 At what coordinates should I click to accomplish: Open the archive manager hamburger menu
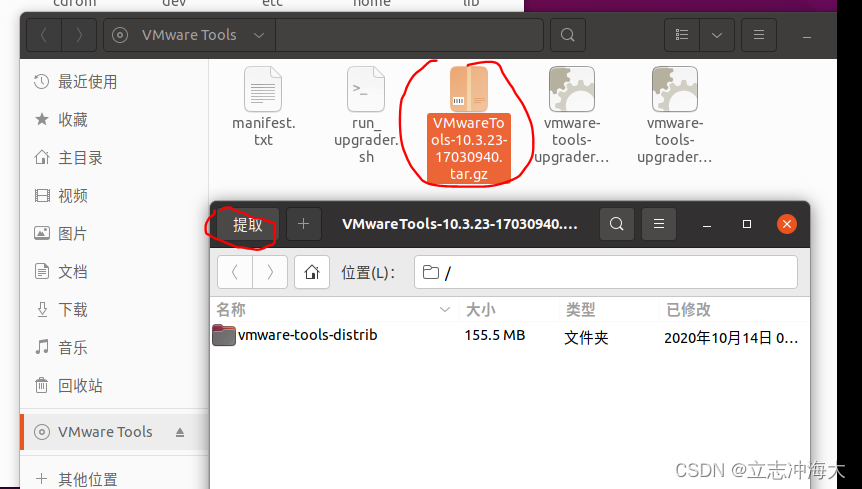[659, 224]
